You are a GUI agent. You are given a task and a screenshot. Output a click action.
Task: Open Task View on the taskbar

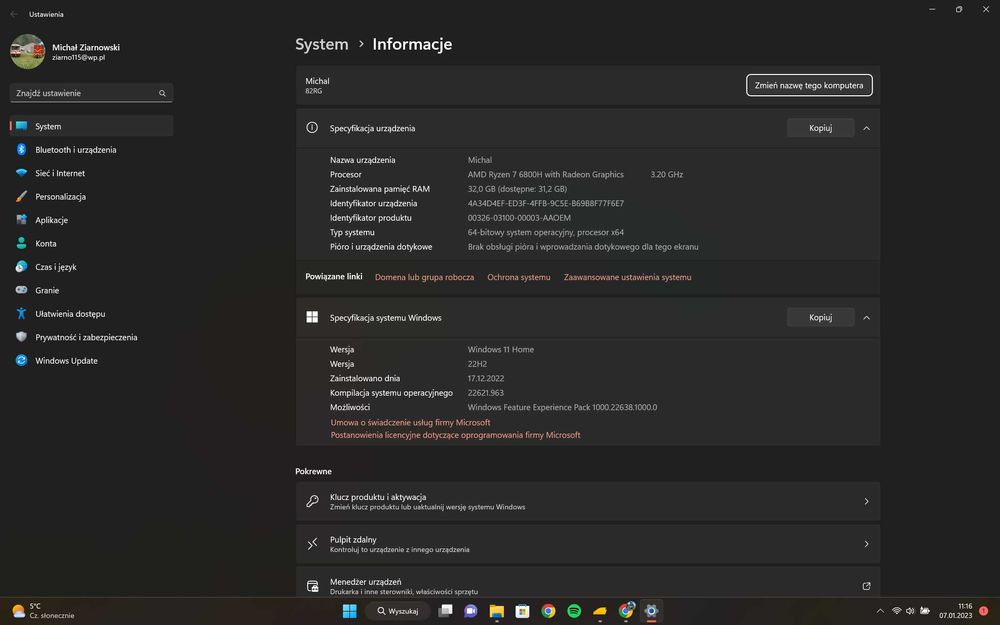(x=445, y=611)
